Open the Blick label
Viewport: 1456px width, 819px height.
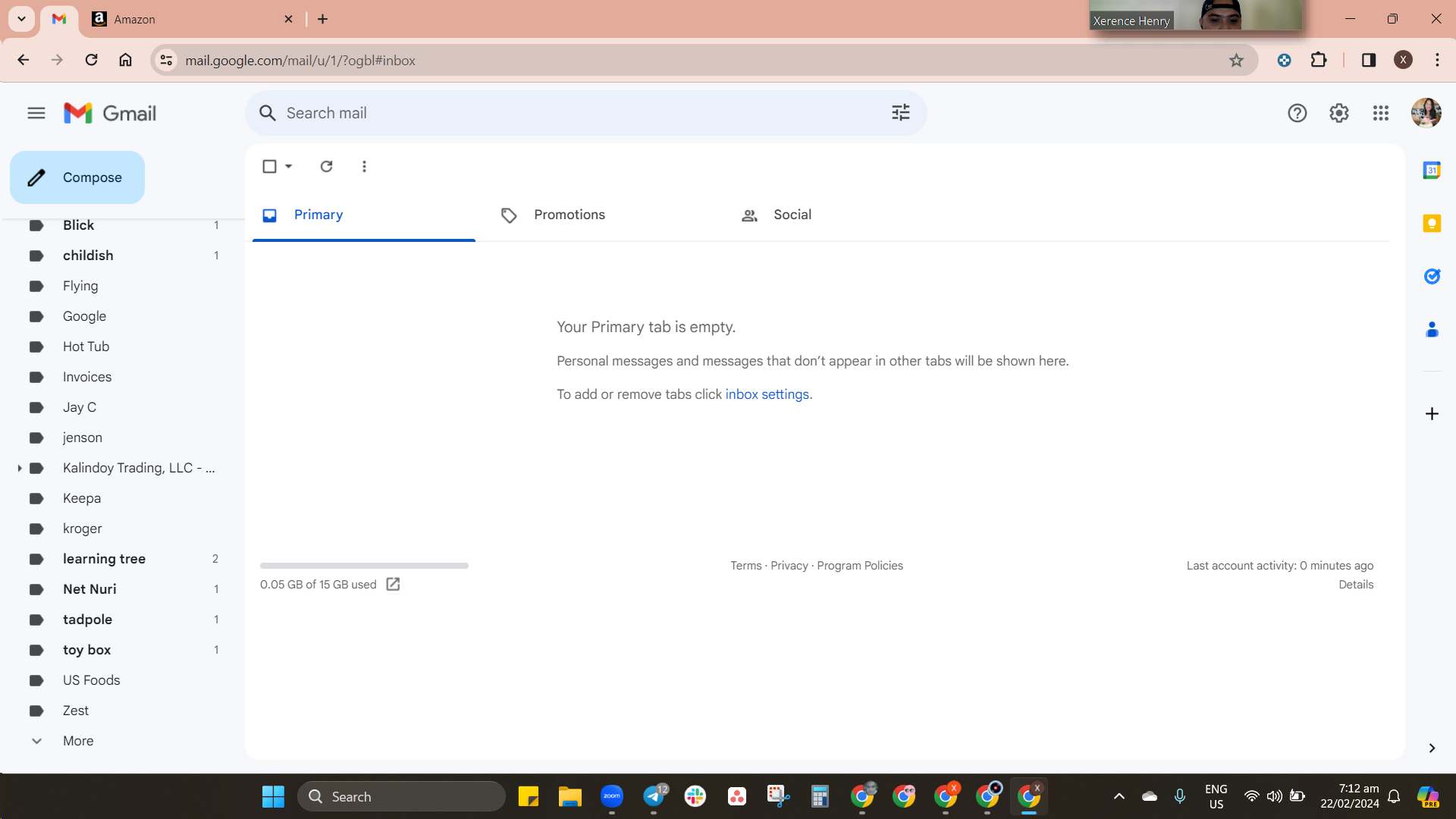click(78, 225)
